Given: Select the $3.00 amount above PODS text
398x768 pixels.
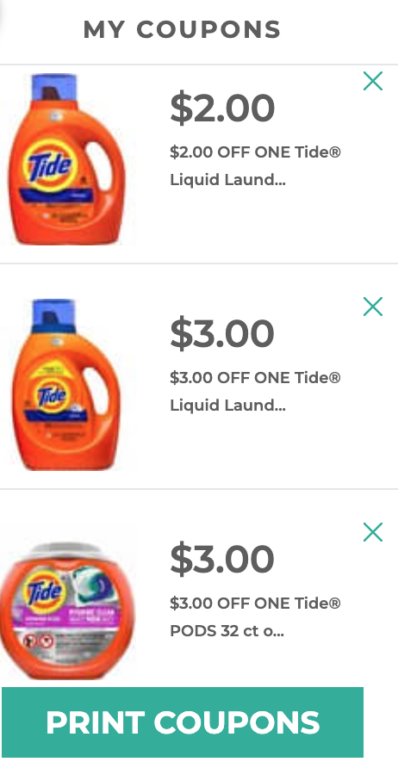Looking at the screenshot, I should coord(222,559).
